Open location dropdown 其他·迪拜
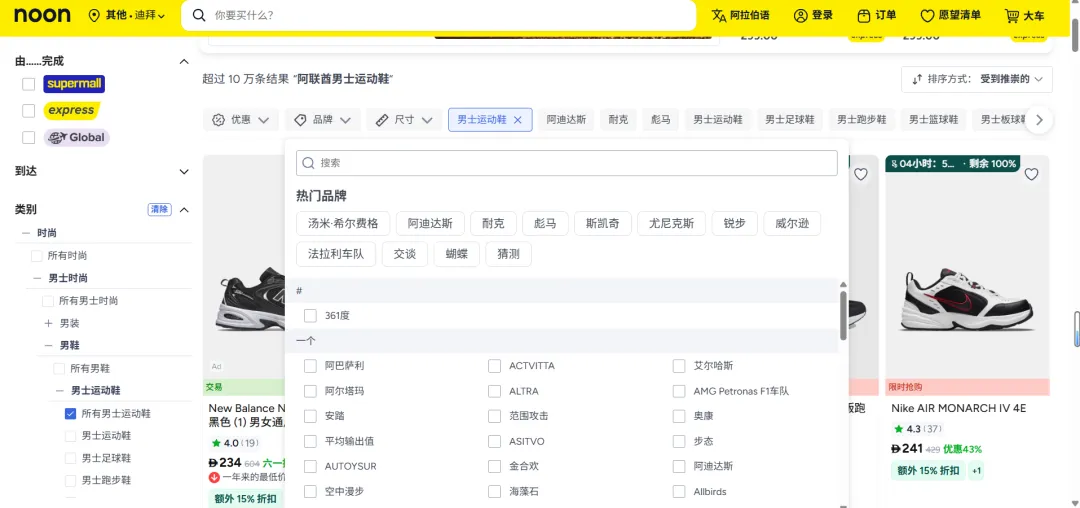Image resolution: width=1080 pixels, height=508 pixels. click(127, 15)
